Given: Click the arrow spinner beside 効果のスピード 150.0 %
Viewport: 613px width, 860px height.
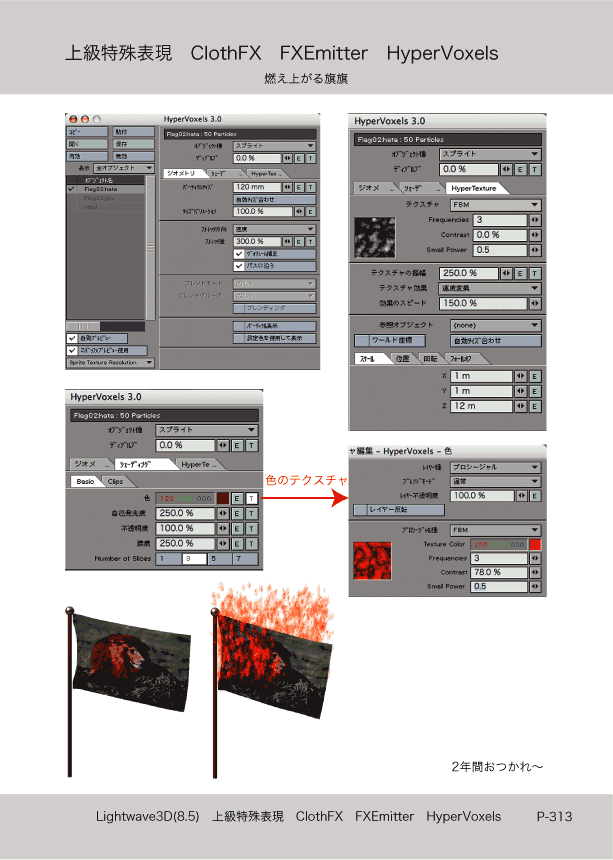Looking at the screenshot, I should (535, 303).
